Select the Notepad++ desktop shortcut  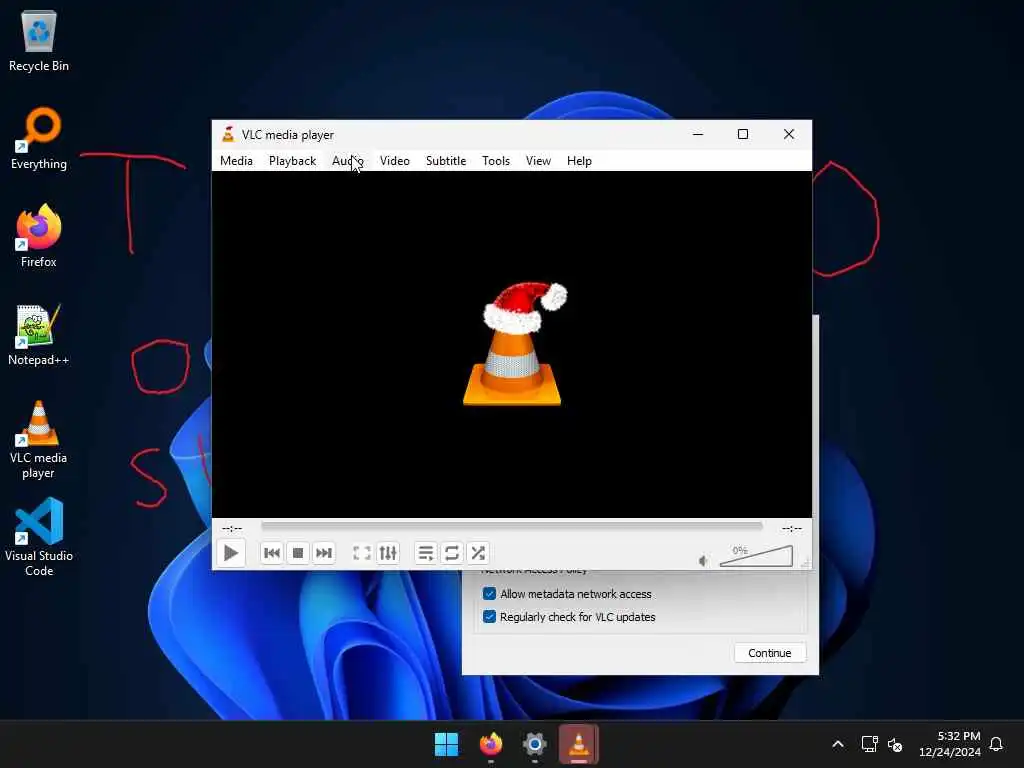pos(39,334)
